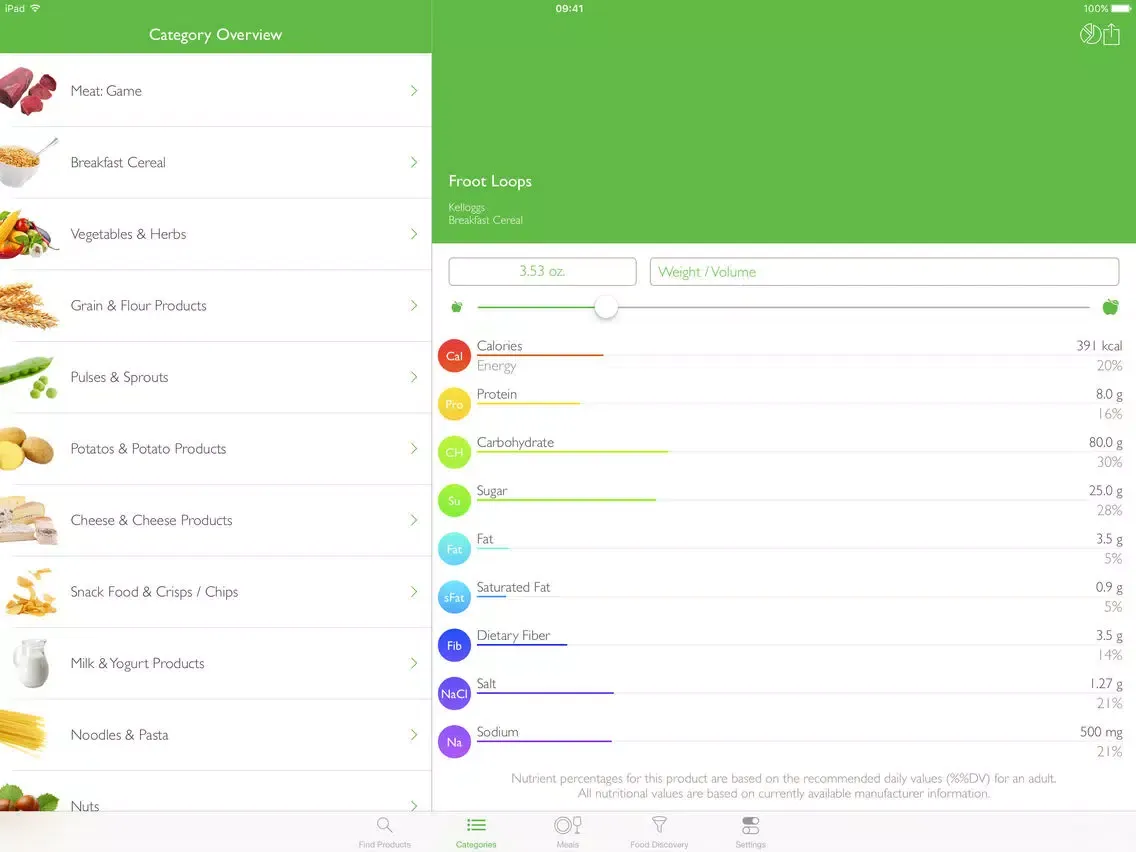Expand Grain & Flour Products chevron

pyautogui.click(x=414, y=305)
